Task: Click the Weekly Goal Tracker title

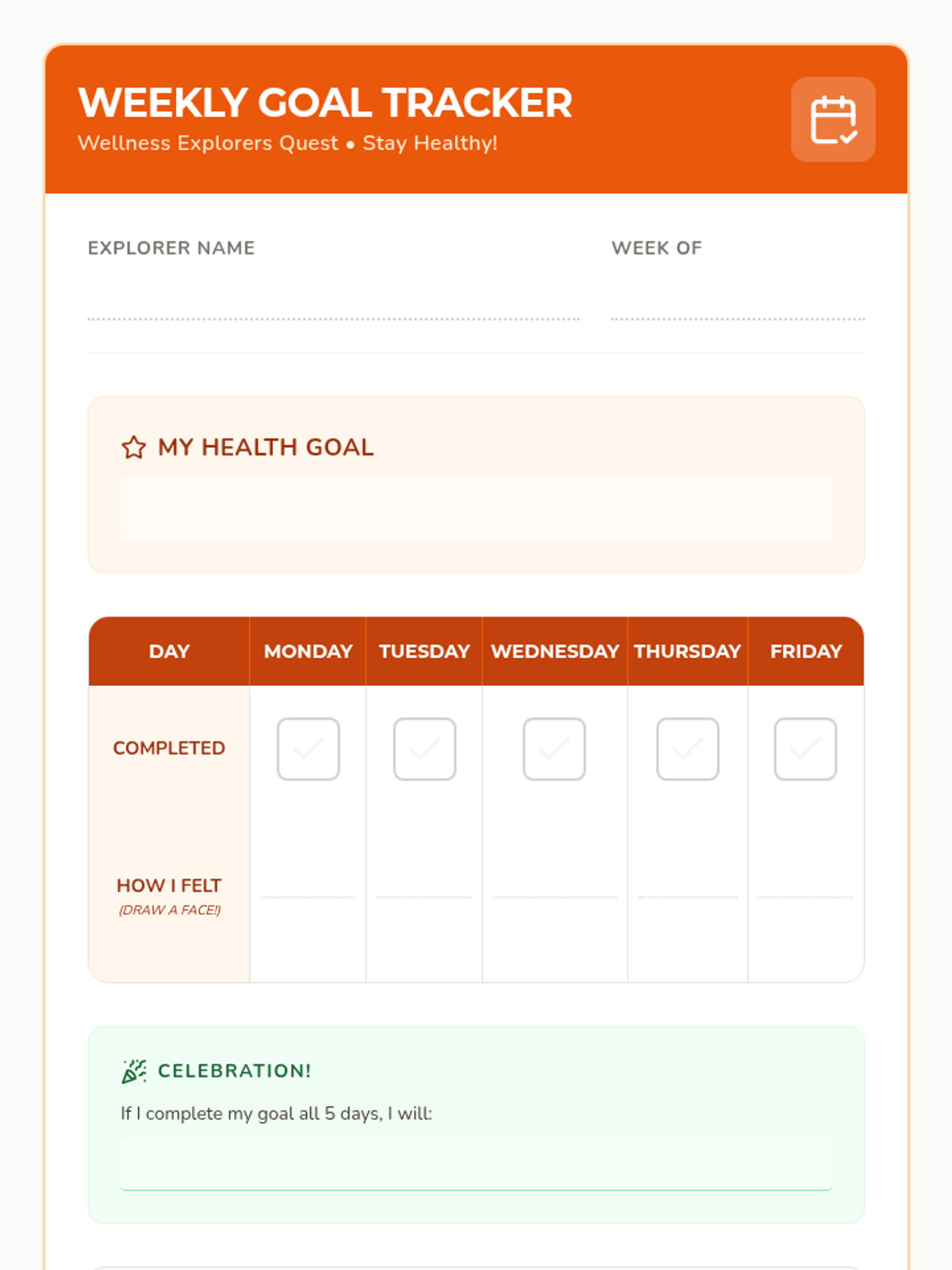Action: coord(325,103)
